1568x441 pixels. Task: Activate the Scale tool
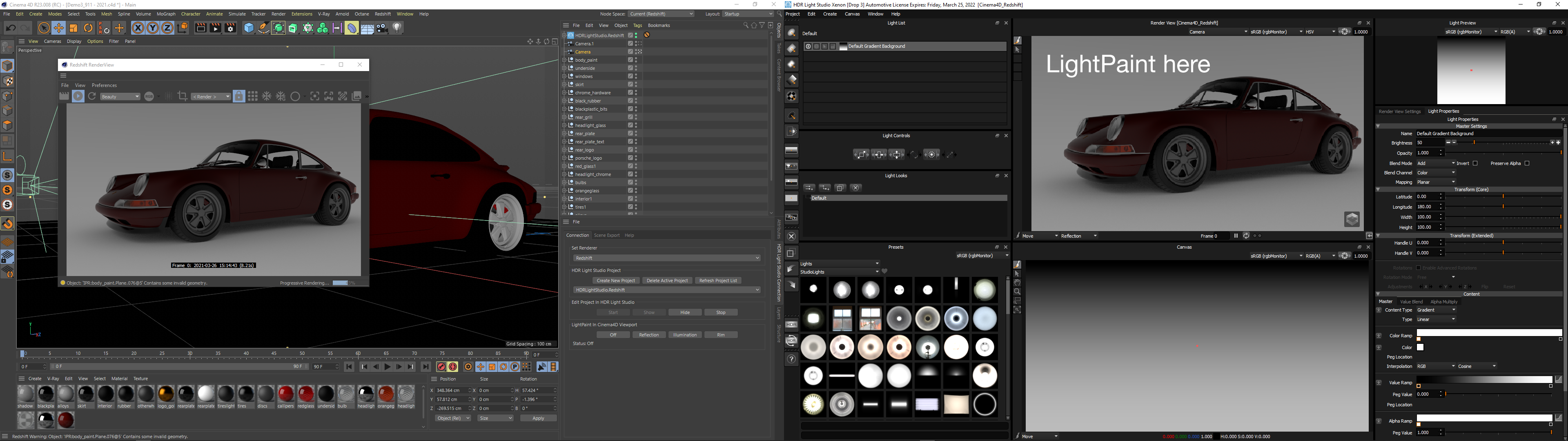[x=73, y=28]
